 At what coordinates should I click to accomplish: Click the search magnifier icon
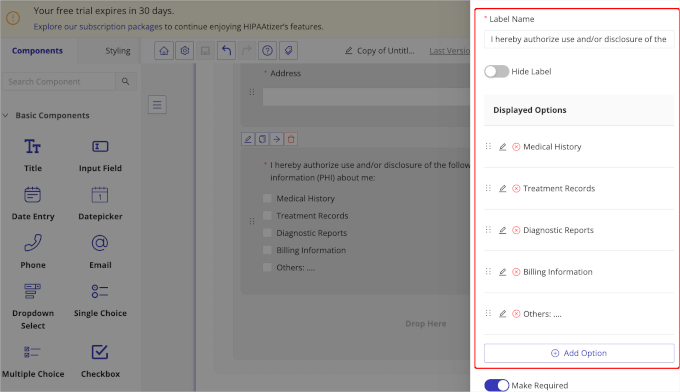click(125, 82)
